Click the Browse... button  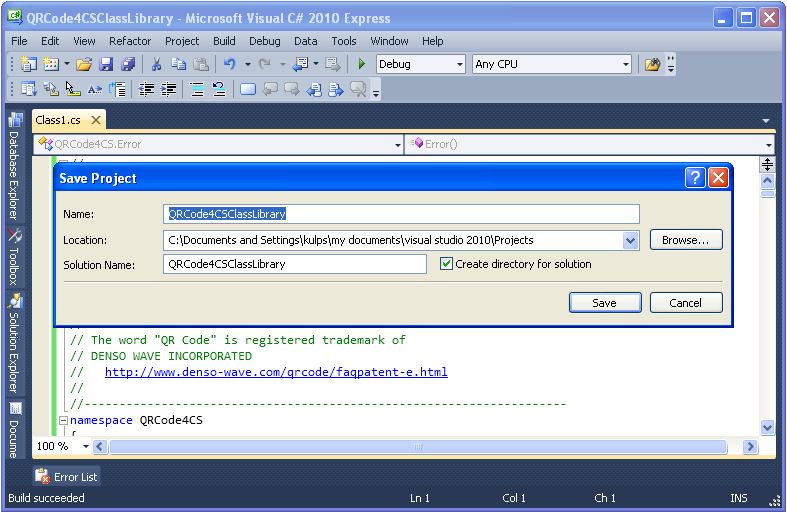point(686,240)
